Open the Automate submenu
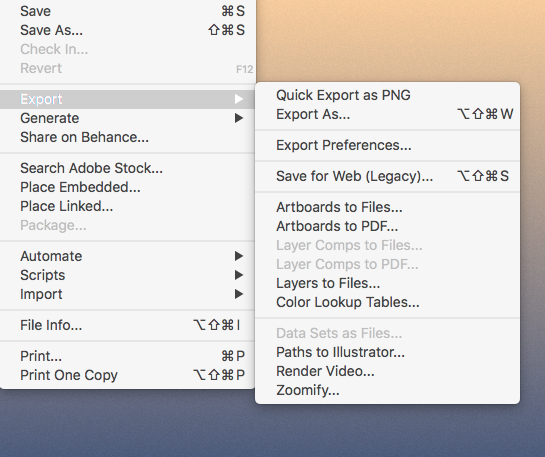Image resolution: width=545 pixels, height=457 pixels. (128, 256)
